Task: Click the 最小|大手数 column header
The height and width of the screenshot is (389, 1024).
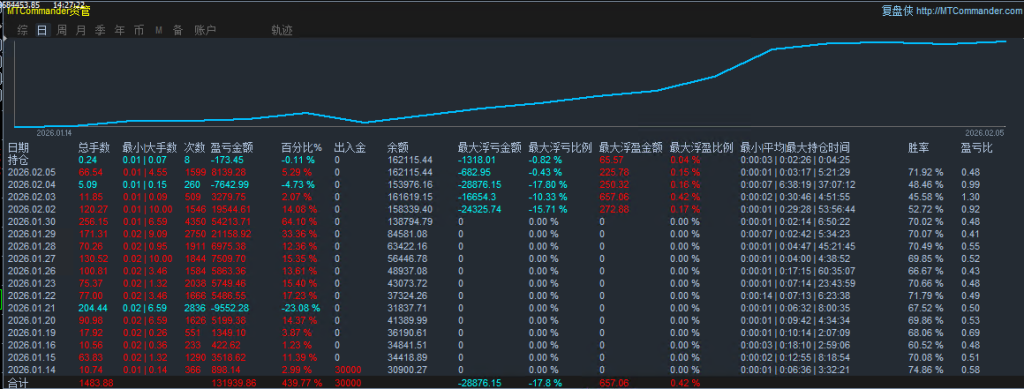Action: [150, 148]
